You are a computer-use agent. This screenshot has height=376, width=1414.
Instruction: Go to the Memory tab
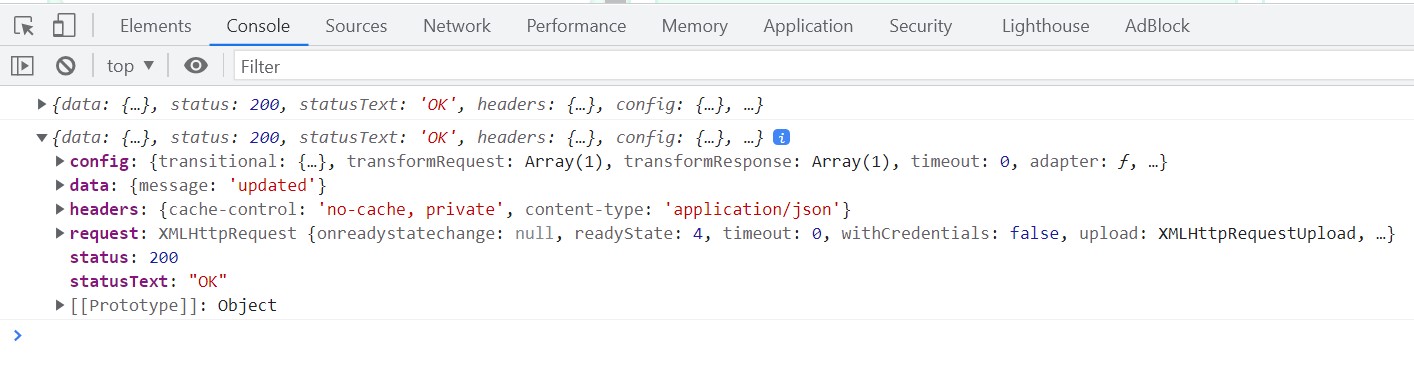[x=695, y=26]
